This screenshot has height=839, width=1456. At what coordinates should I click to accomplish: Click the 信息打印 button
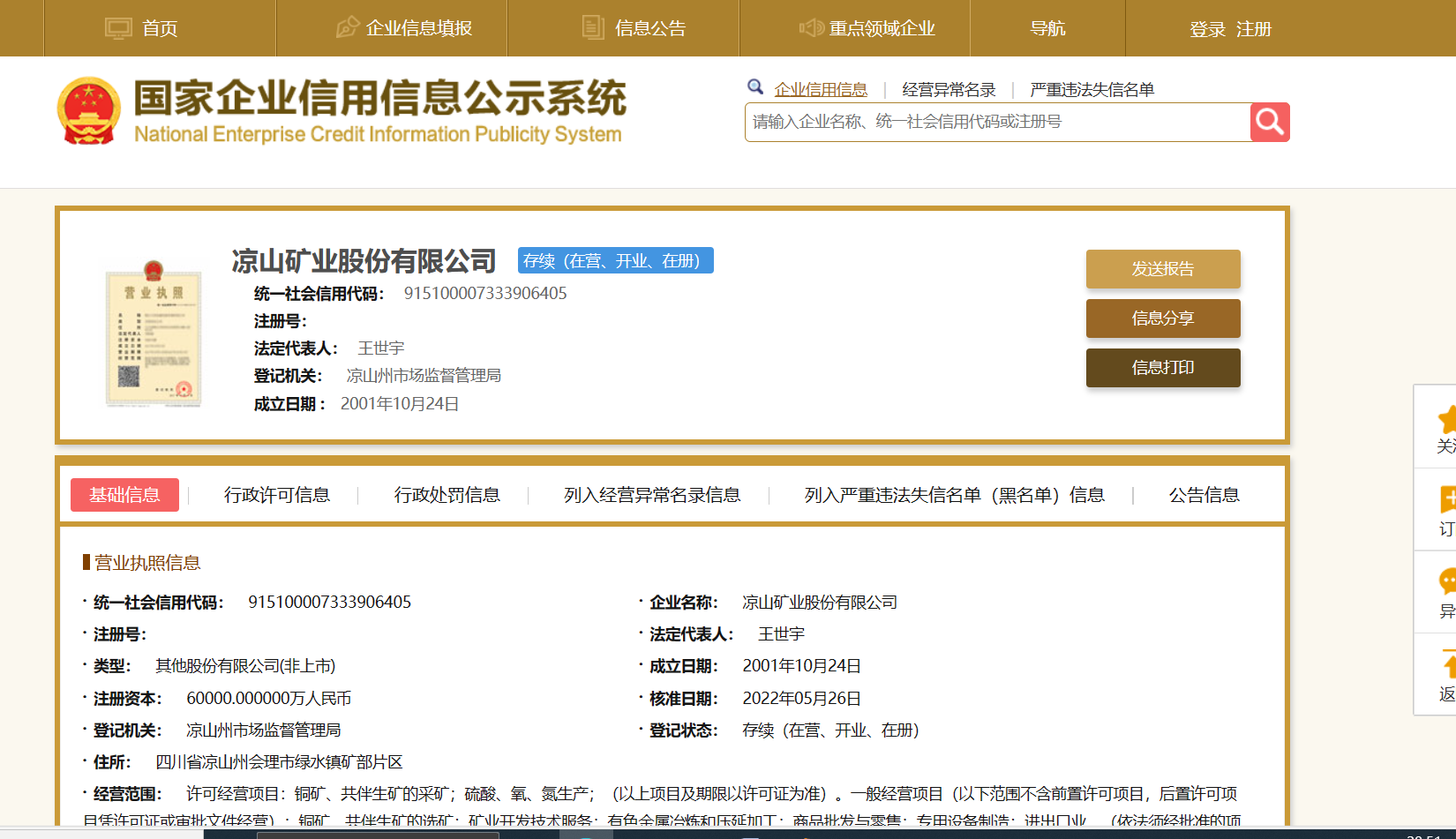click(1163, 368)
